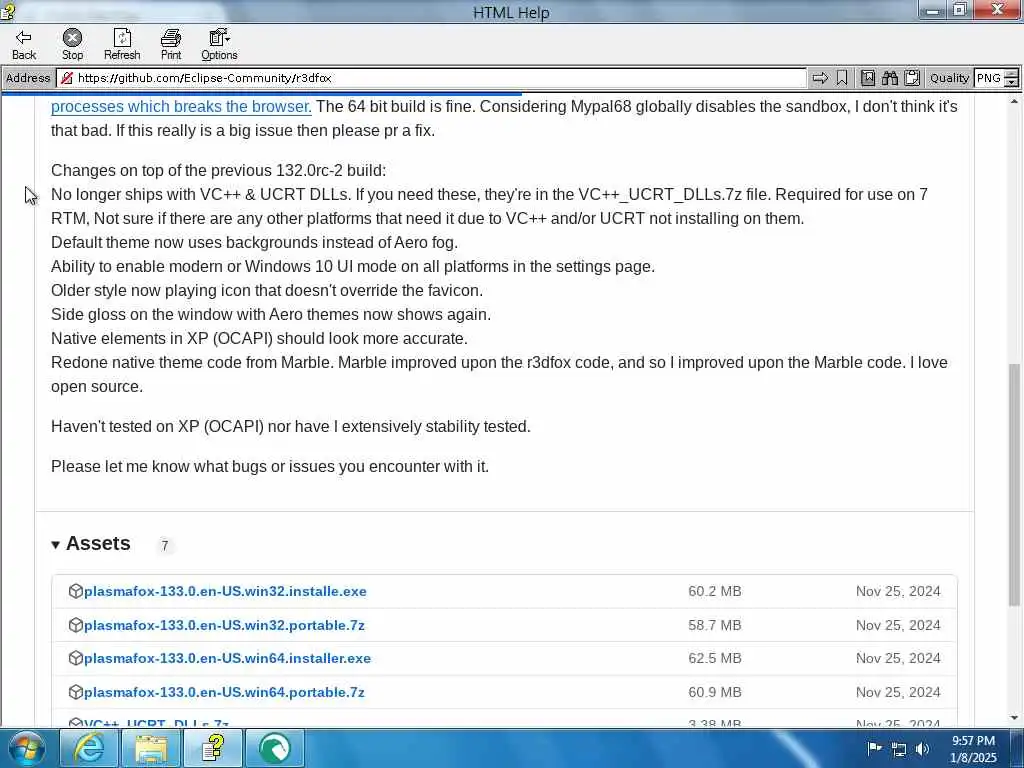This screenshot has height=768, width=1024.
Task: Click the taskbar clock showing 9:57 PM
Action: tap(973, 749)
